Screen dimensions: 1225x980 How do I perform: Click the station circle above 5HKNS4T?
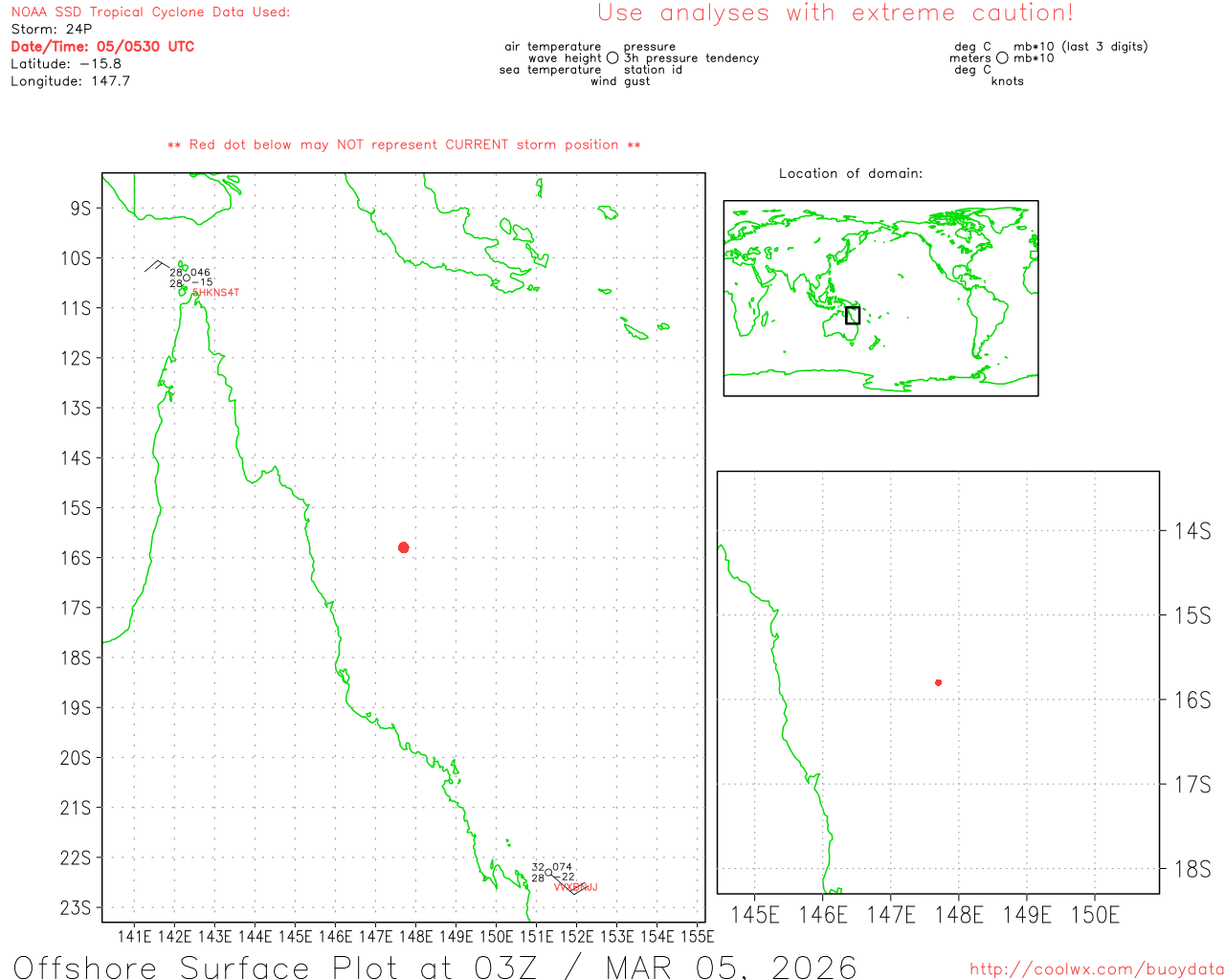coord(187,278)
